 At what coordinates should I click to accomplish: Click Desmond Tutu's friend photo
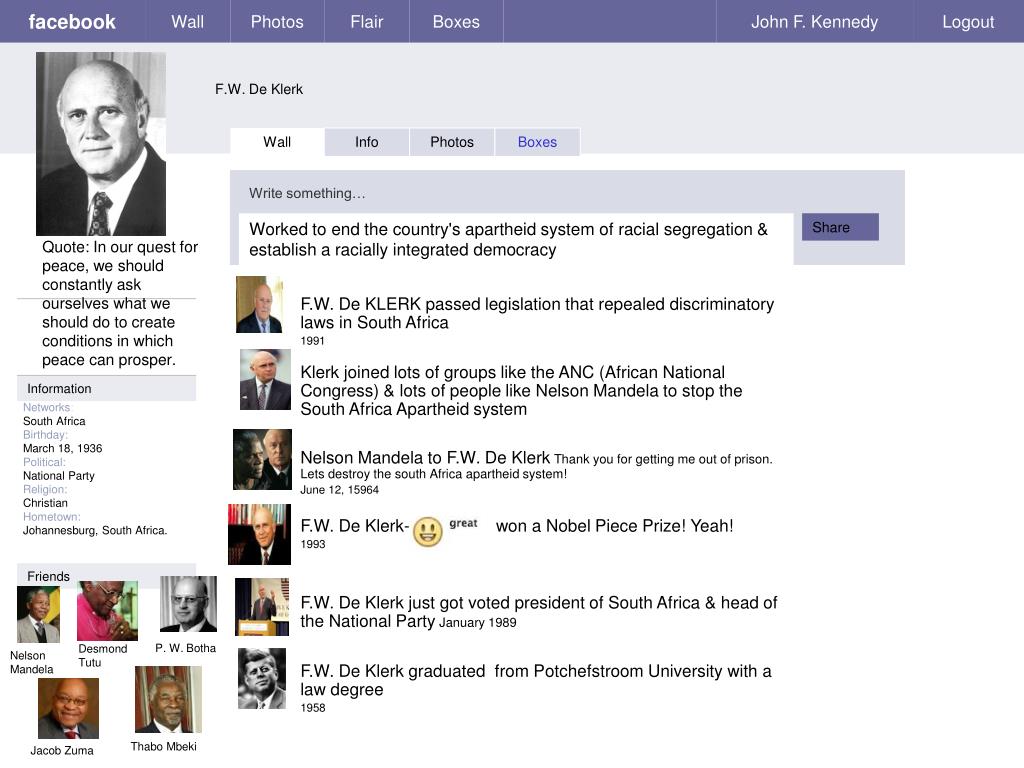107,611
